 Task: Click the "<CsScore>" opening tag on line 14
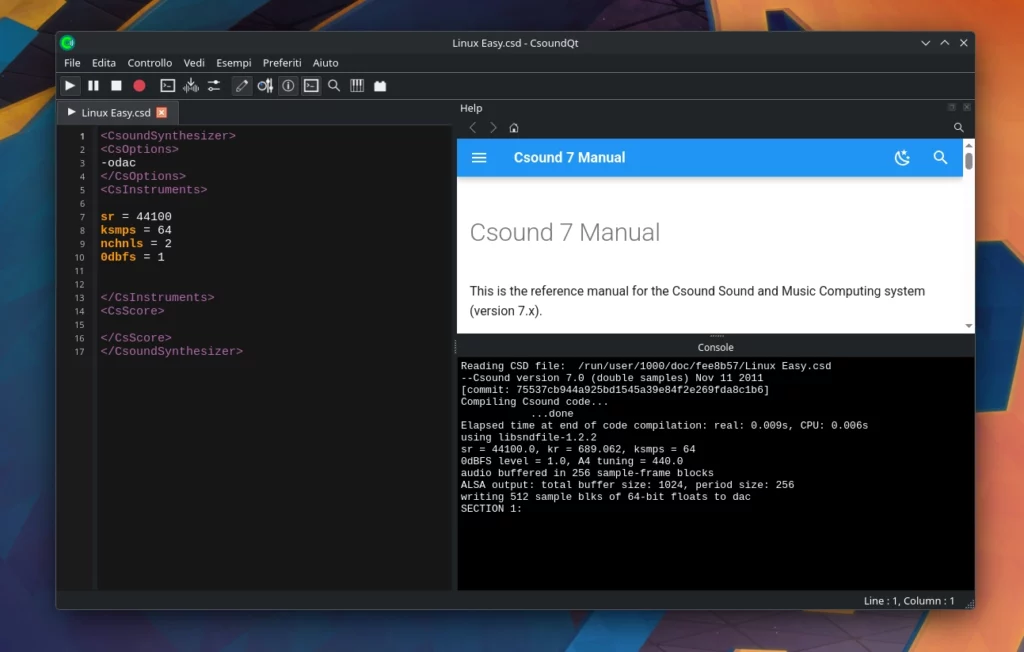(133, 310)
